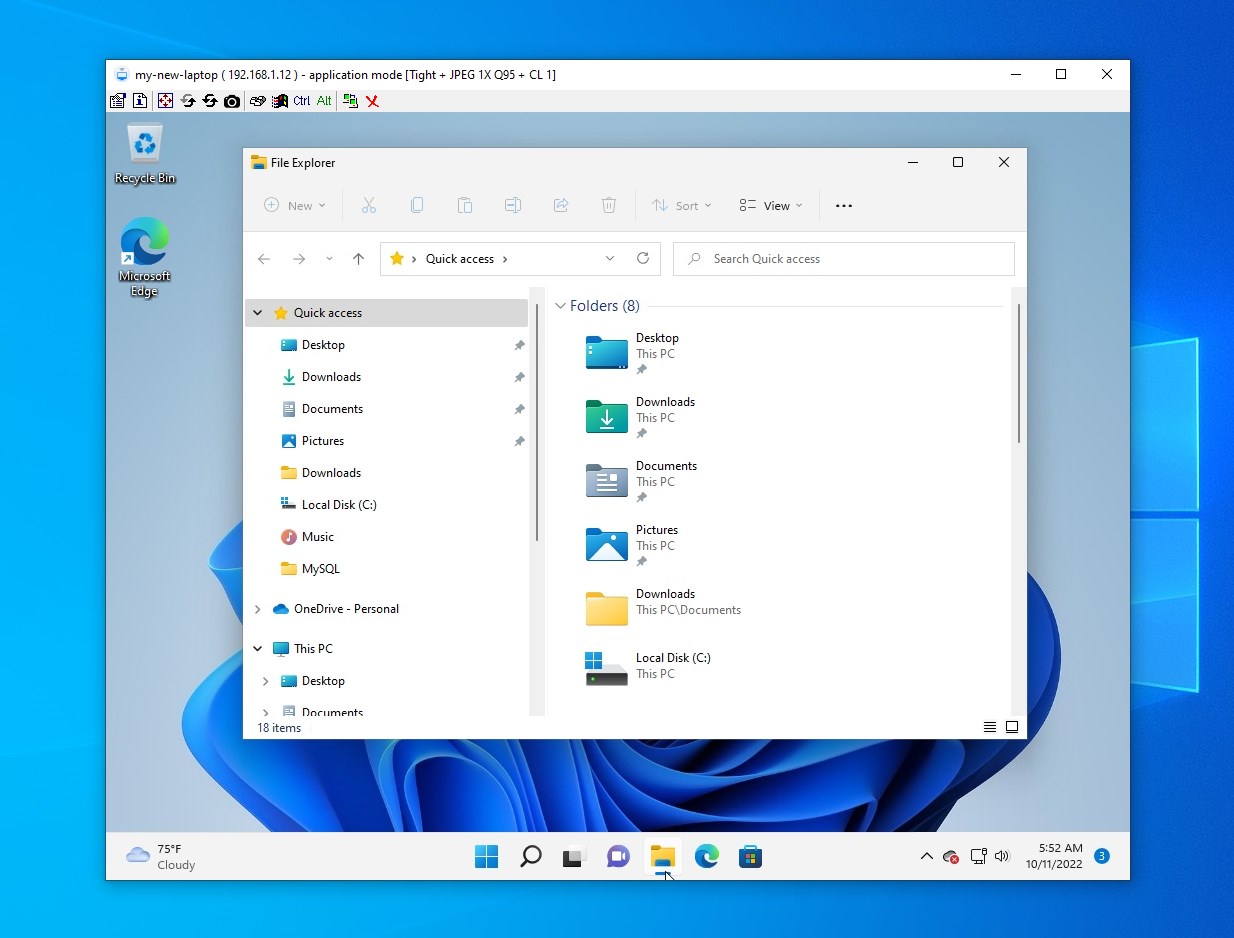
Task: Show VNC connection information
Action: point(141,101)
